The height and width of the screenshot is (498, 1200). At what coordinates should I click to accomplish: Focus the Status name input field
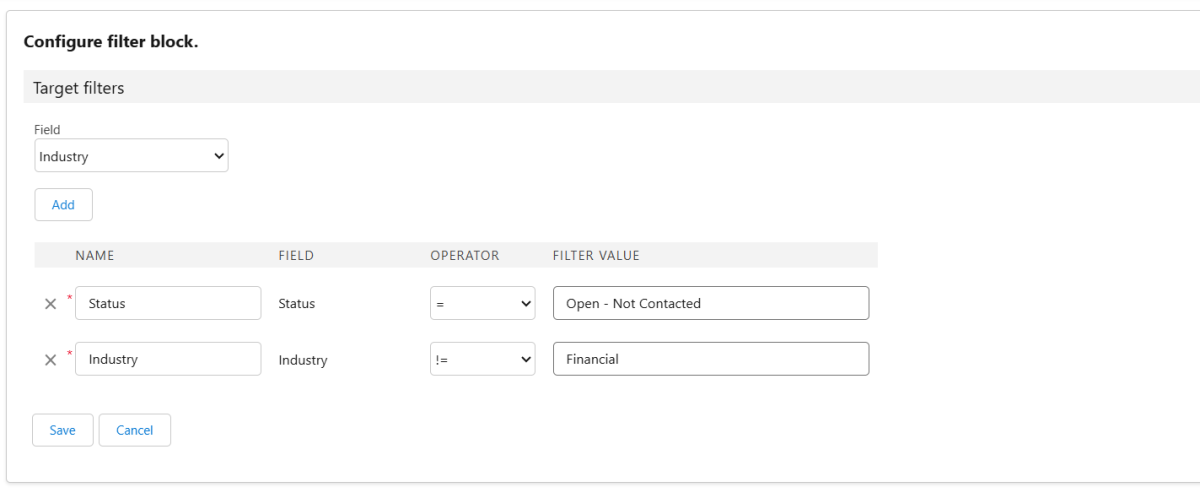coord(167,304)
